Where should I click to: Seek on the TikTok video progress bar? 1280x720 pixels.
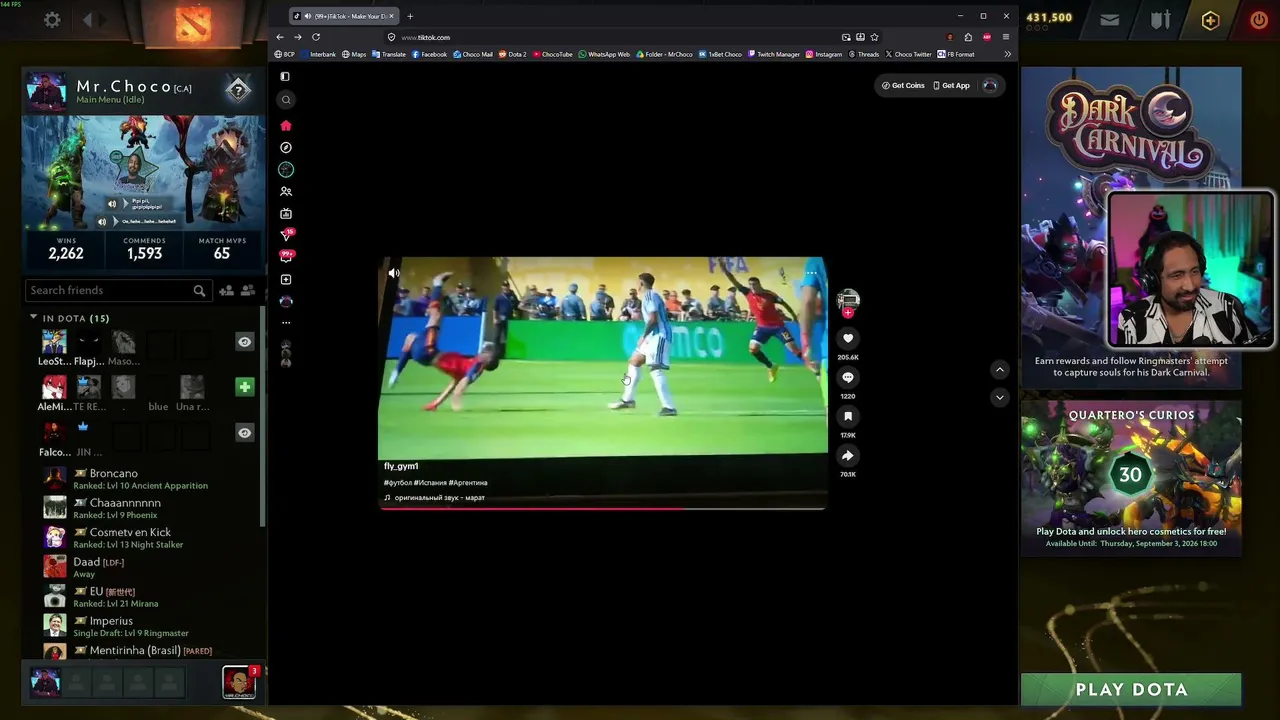pos(603,508)
